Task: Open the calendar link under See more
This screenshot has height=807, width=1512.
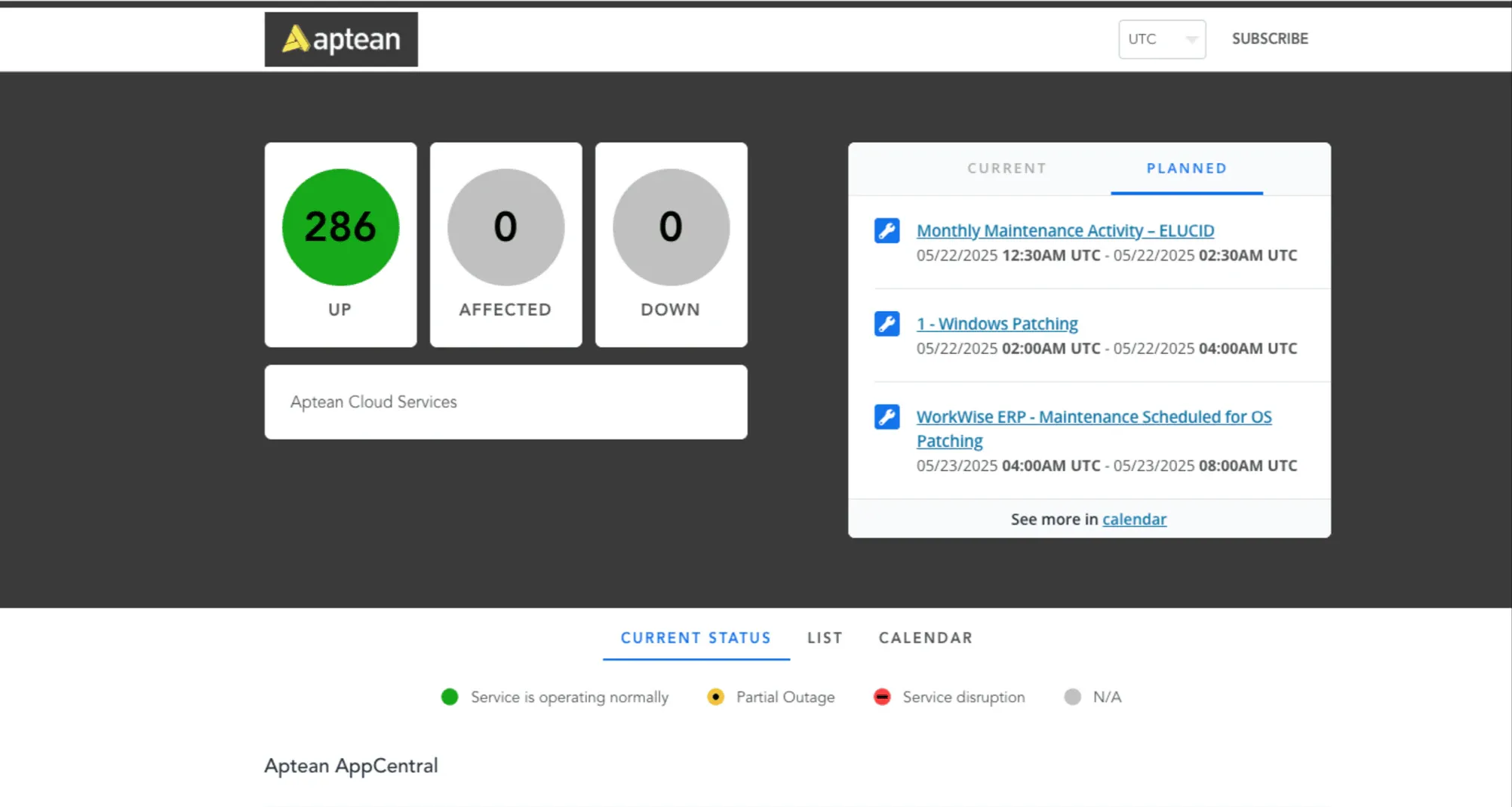Action: (x=1134, y=519)
